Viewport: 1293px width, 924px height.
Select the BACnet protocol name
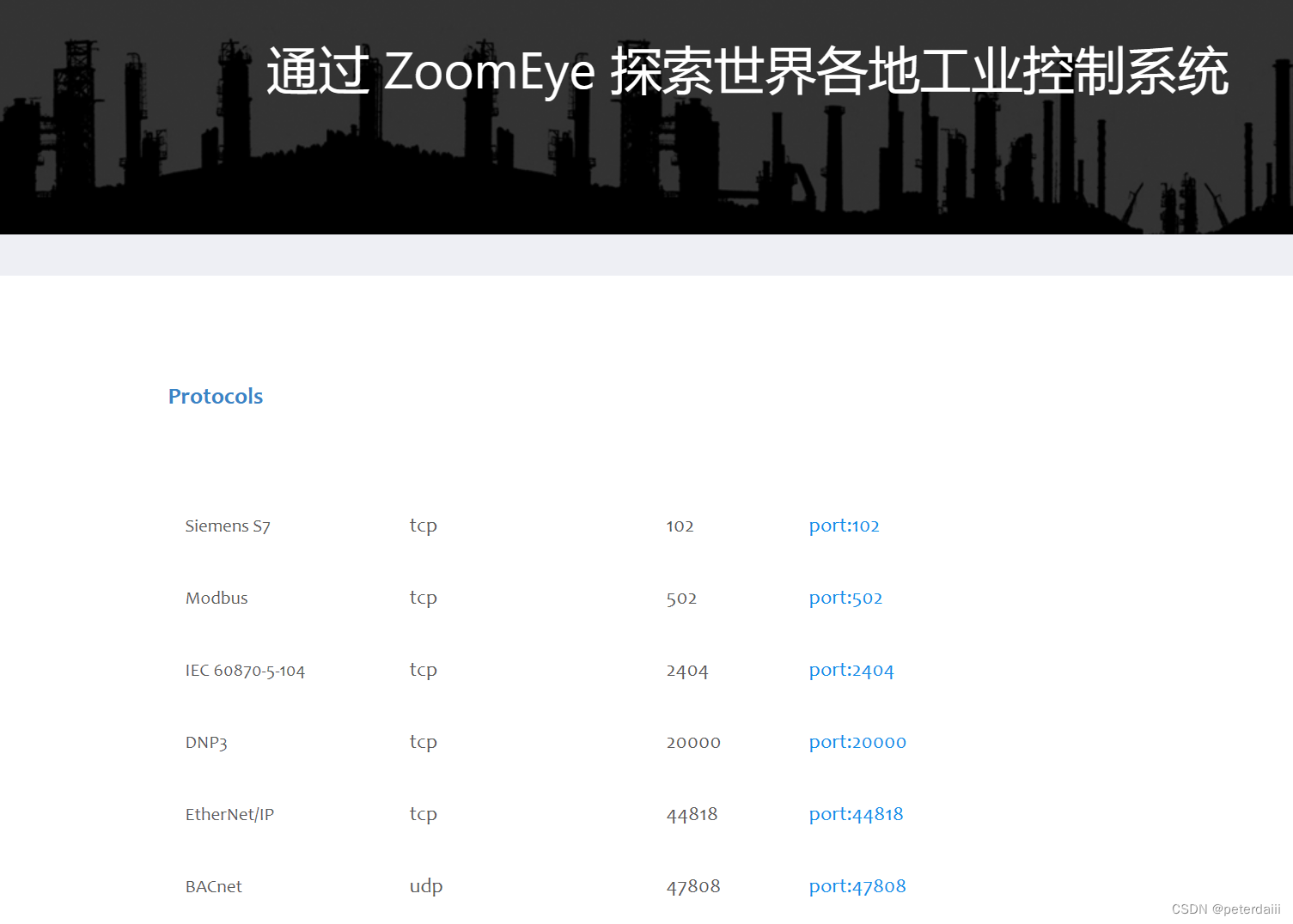(214, 886)
